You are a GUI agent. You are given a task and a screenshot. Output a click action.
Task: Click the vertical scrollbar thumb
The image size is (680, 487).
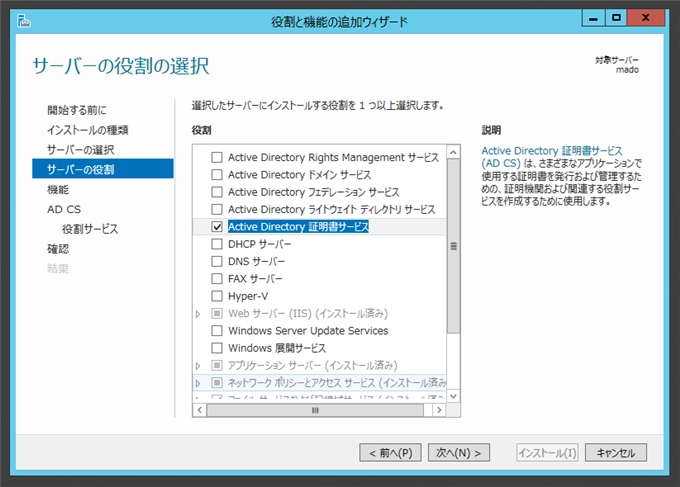[453, 246]
